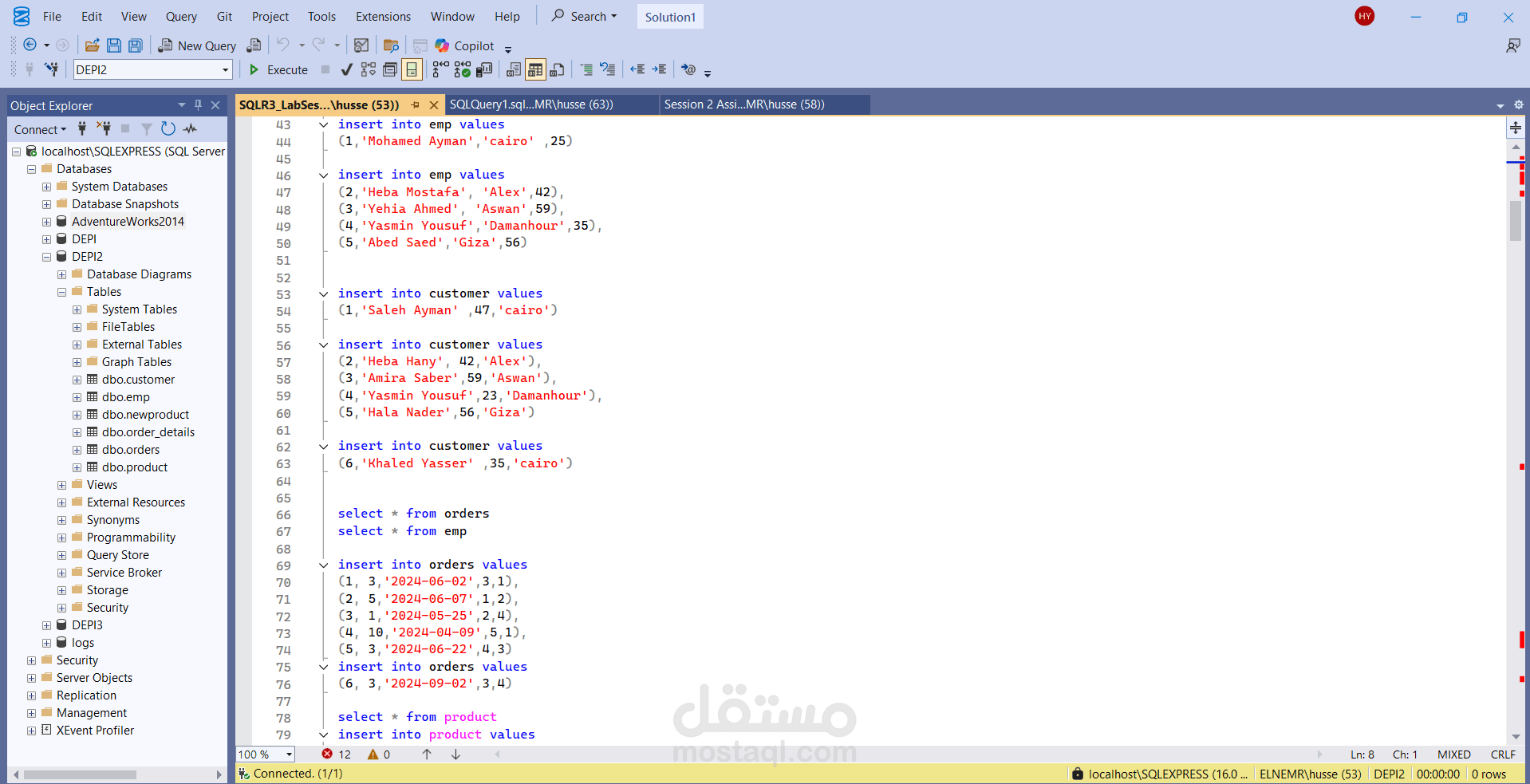Viewport: 1530px width, 784px height.
Task: Click the Comment Out Selected Lines icon
Action: tap(586, 69)
